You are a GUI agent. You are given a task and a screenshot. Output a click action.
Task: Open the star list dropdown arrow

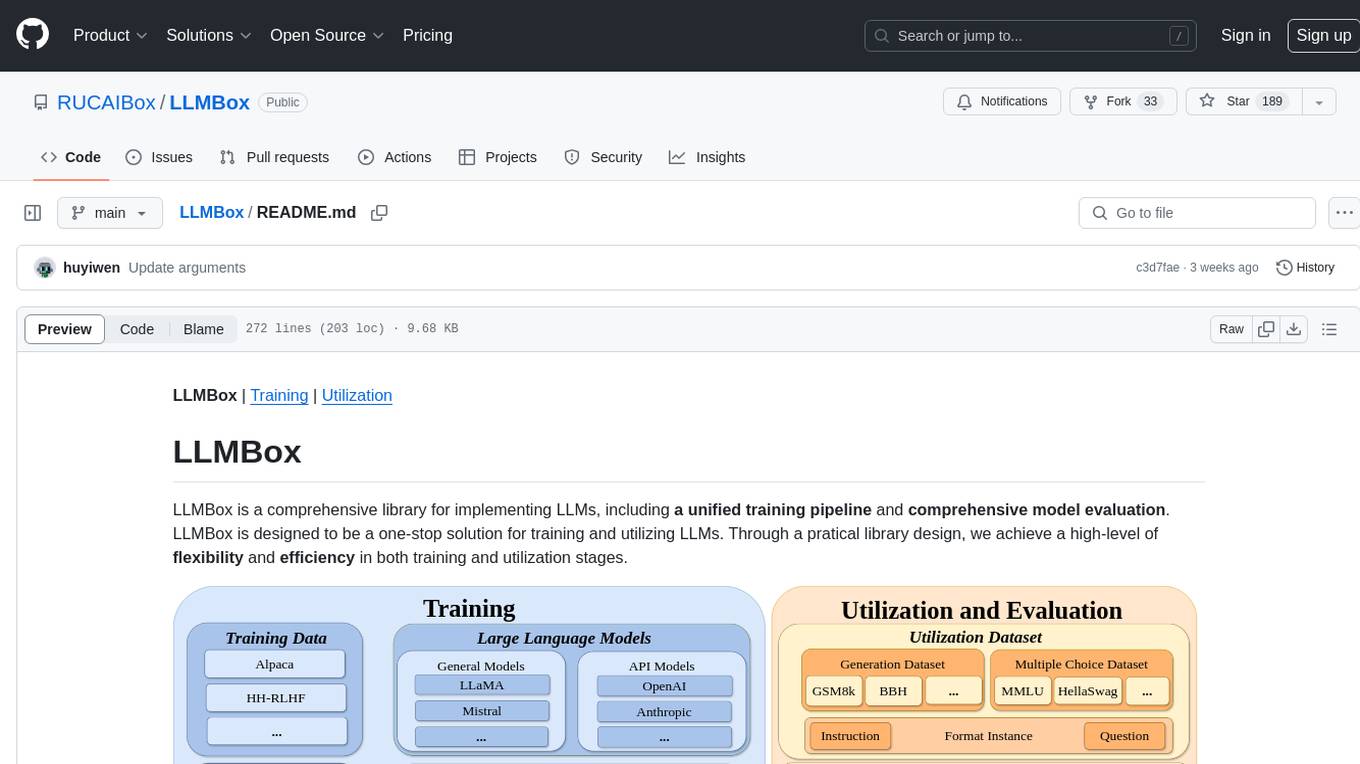[x=1319, y=102]
